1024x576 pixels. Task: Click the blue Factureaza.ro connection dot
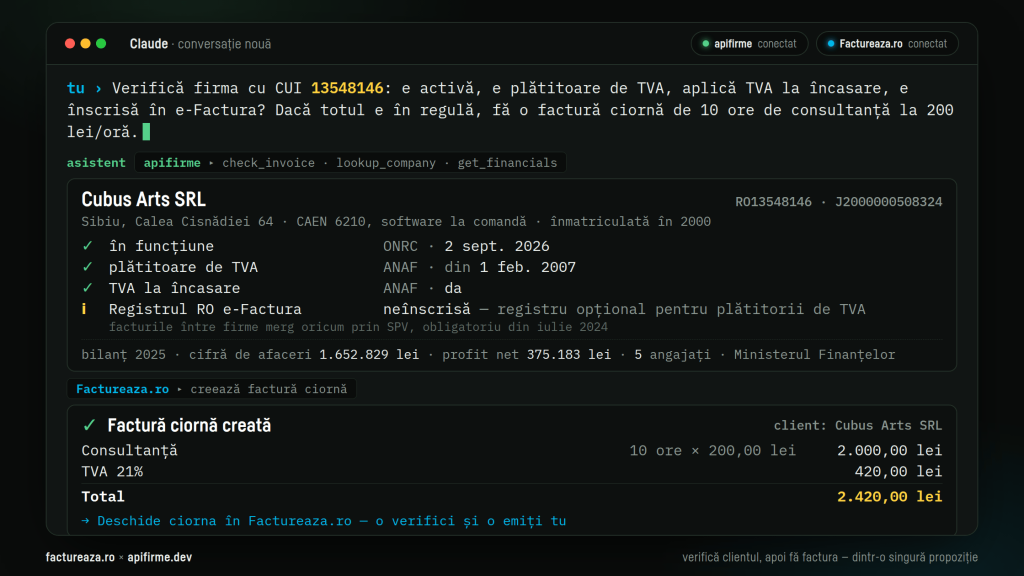(831, 44)
